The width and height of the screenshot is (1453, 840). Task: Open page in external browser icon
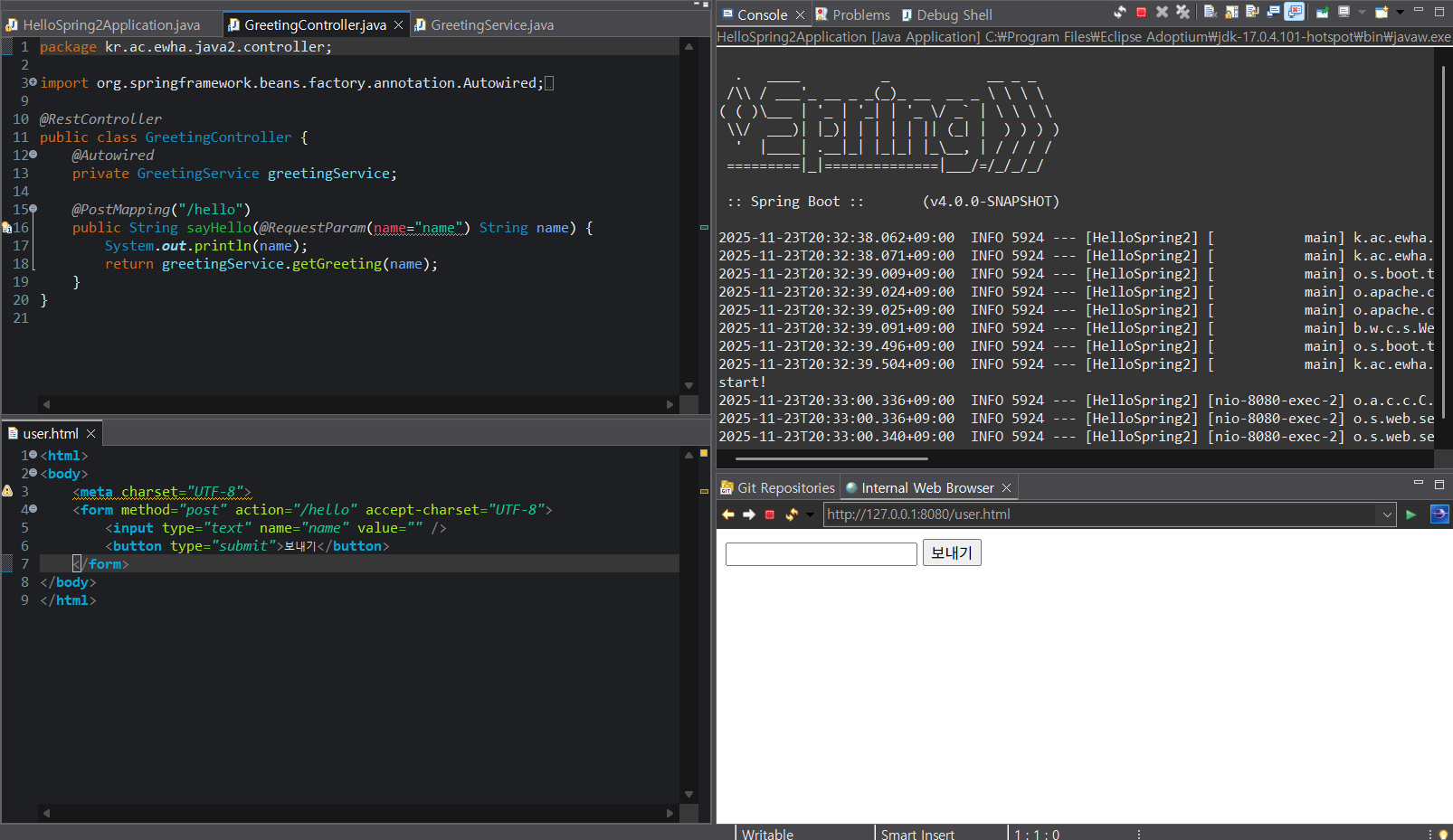1439,514
